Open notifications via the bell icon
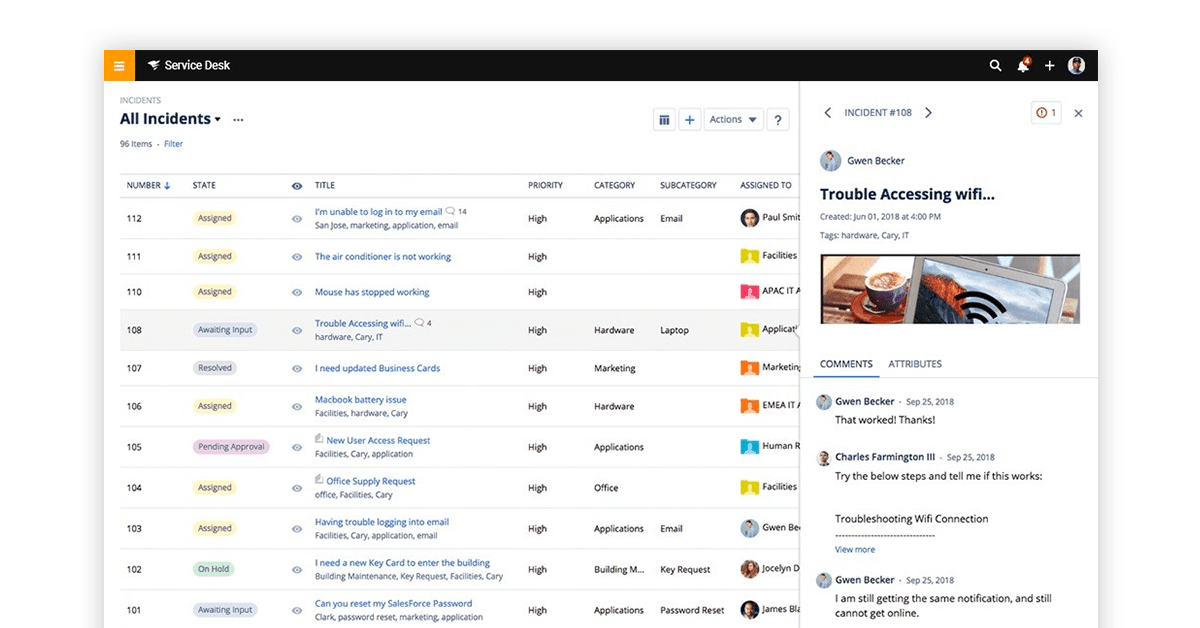The width and height of the screenshot is (1200, 628). 1022,65
